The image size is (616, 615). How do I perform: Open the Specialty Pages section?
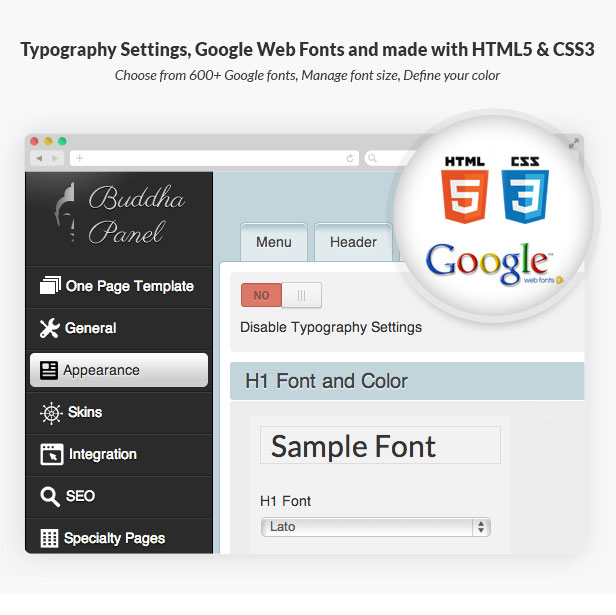pyautogui.click(x=119, y=537)
